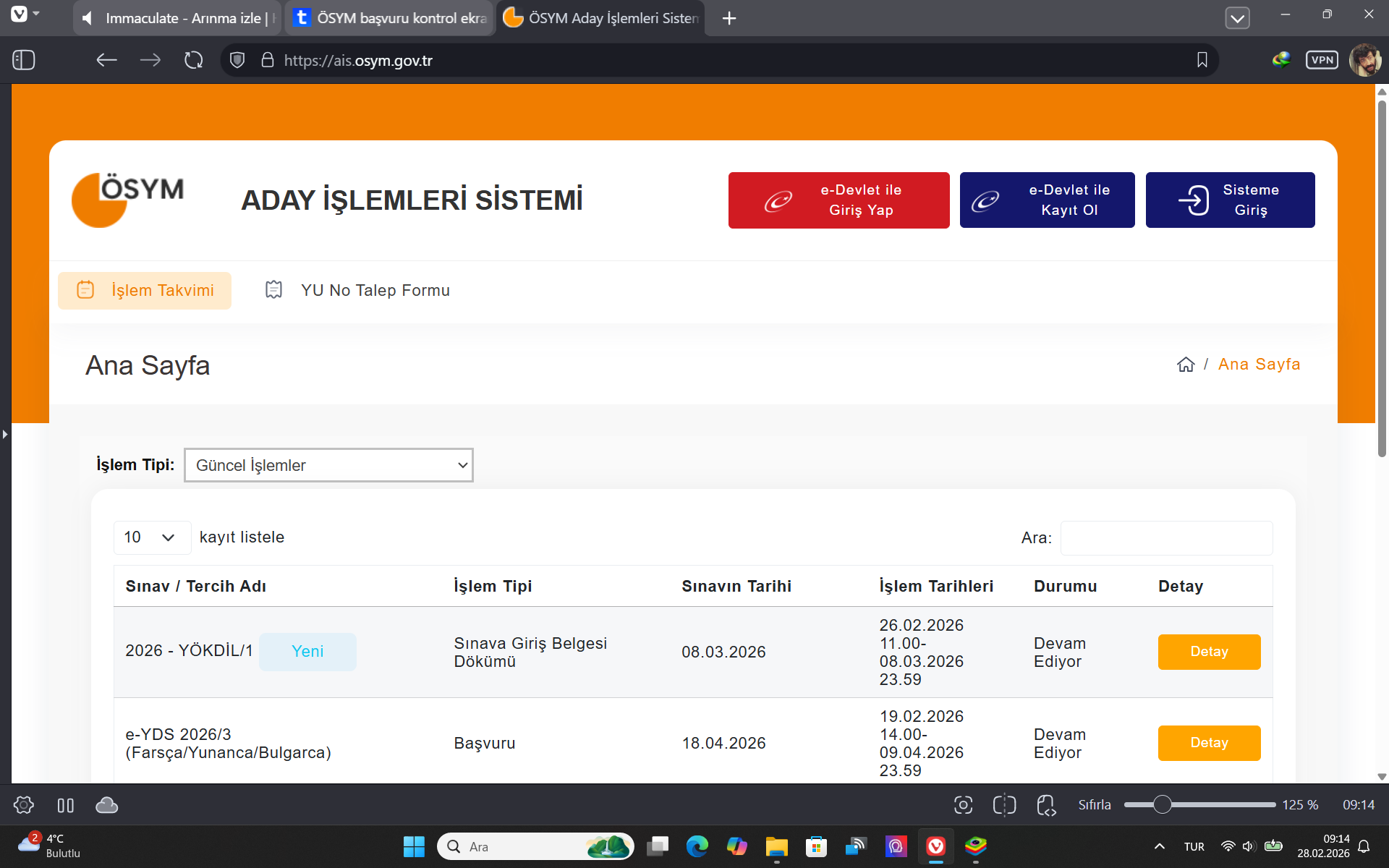Viewport: 1389px width, 868px height.
Task: Bookmark this page using the bookmark icon
Action: 1202,60
